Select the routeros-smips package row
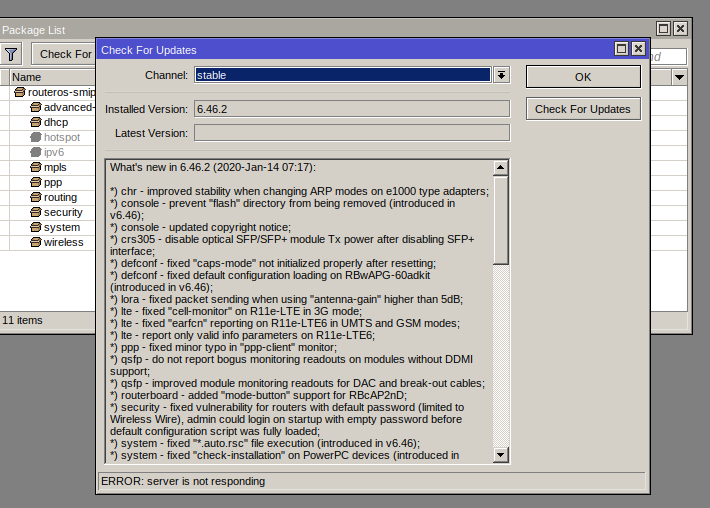Viewport: 710px width, 508px height. pos(49,92)
